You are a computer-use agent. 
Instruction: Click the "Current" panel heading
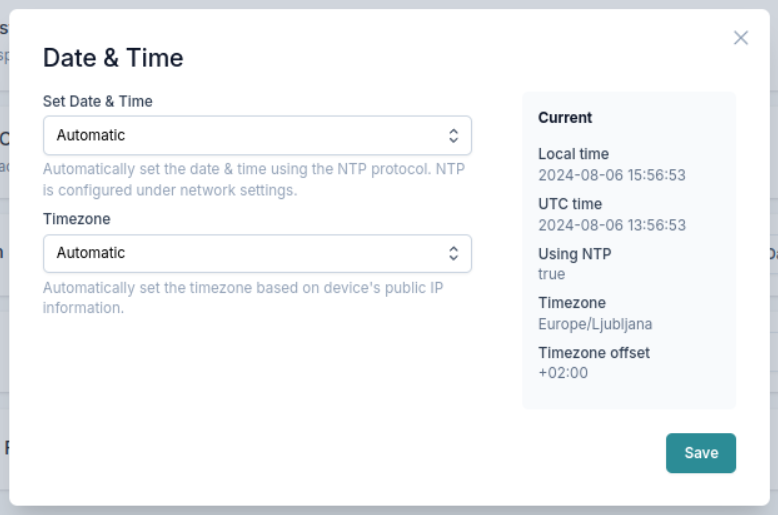tap(565, 118)
